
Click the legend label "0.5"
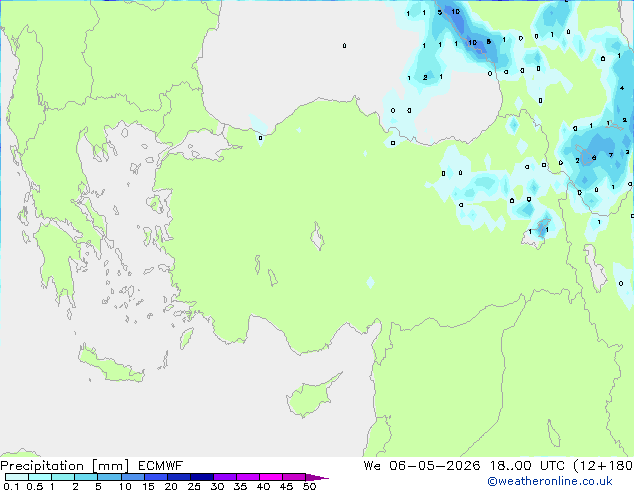tap(35, 486)
